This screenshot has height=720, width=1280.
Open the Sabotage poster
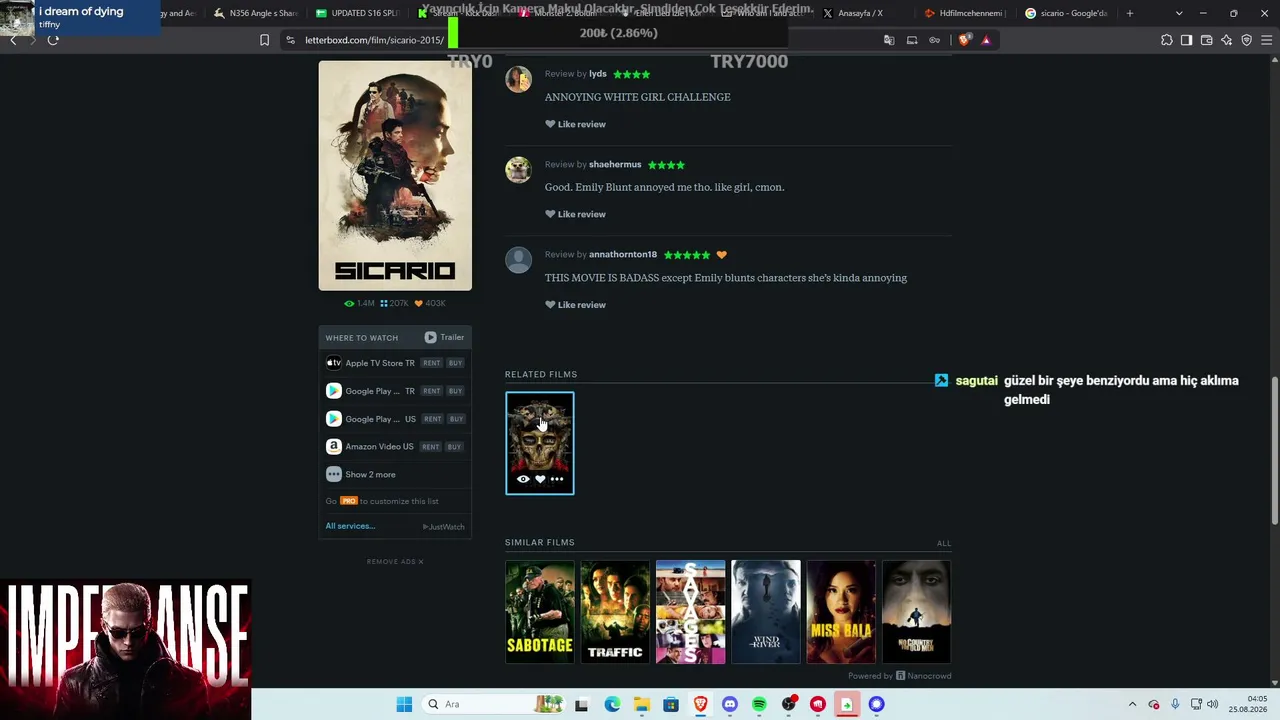coord(540,612)
